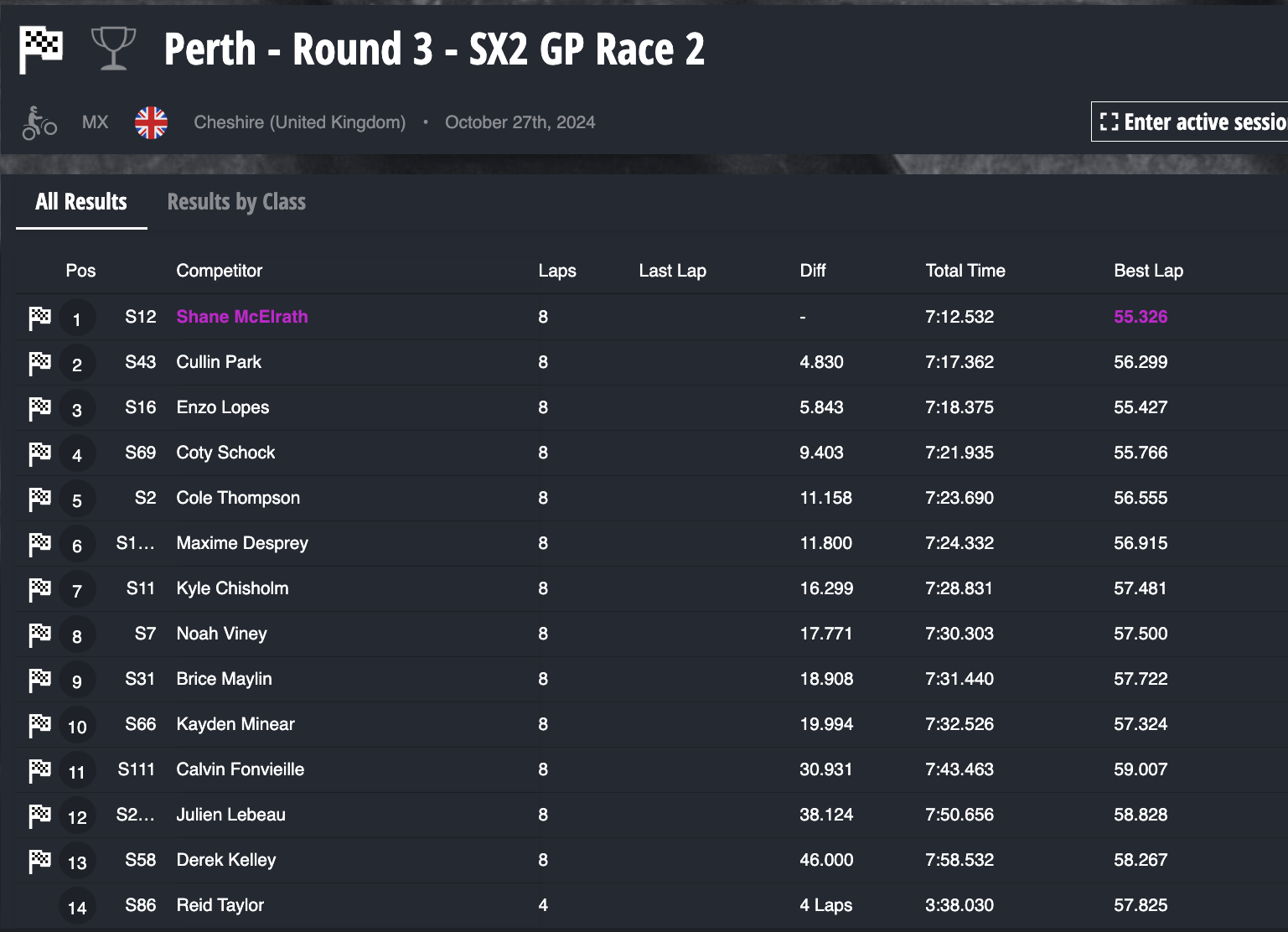Click total time 7:30.303
Viewport: 1288px width, 932px height.
[x=960, y=634]
